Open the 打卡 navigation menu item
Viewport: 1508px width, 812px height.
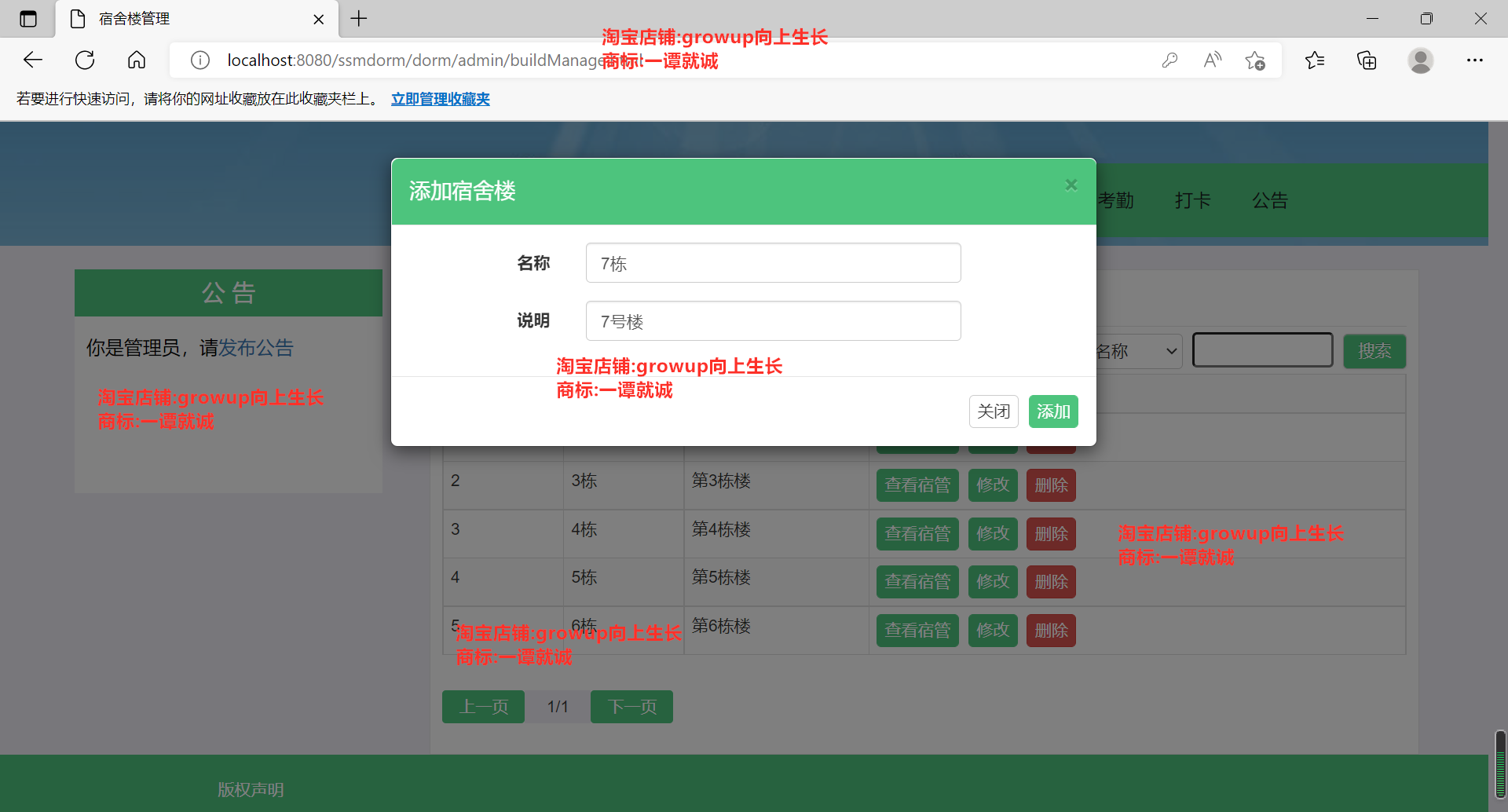pos(1192,200)
